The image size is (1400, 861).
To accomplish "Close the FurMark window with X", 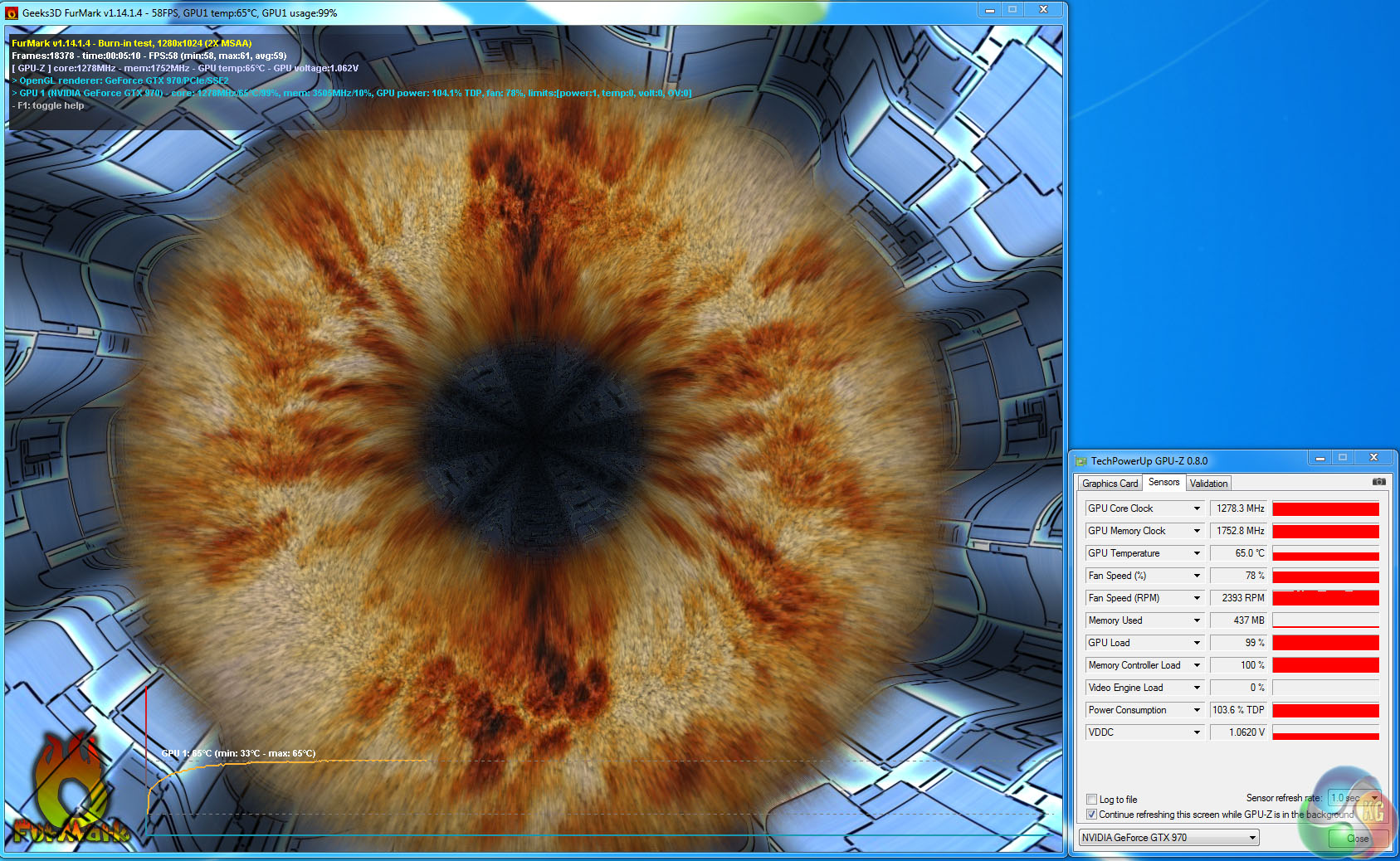I will (x=1043, y=9).
